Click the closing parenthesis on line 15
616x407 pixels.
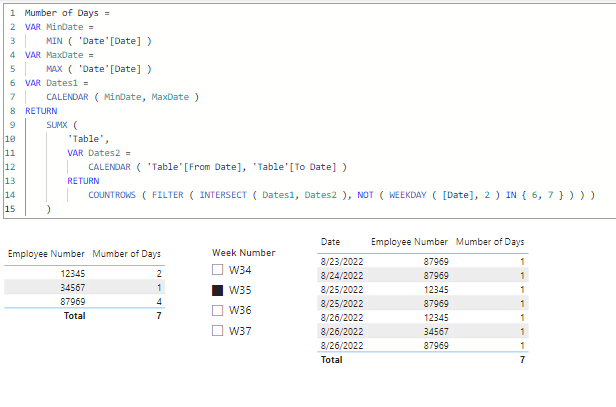(49, 209)
